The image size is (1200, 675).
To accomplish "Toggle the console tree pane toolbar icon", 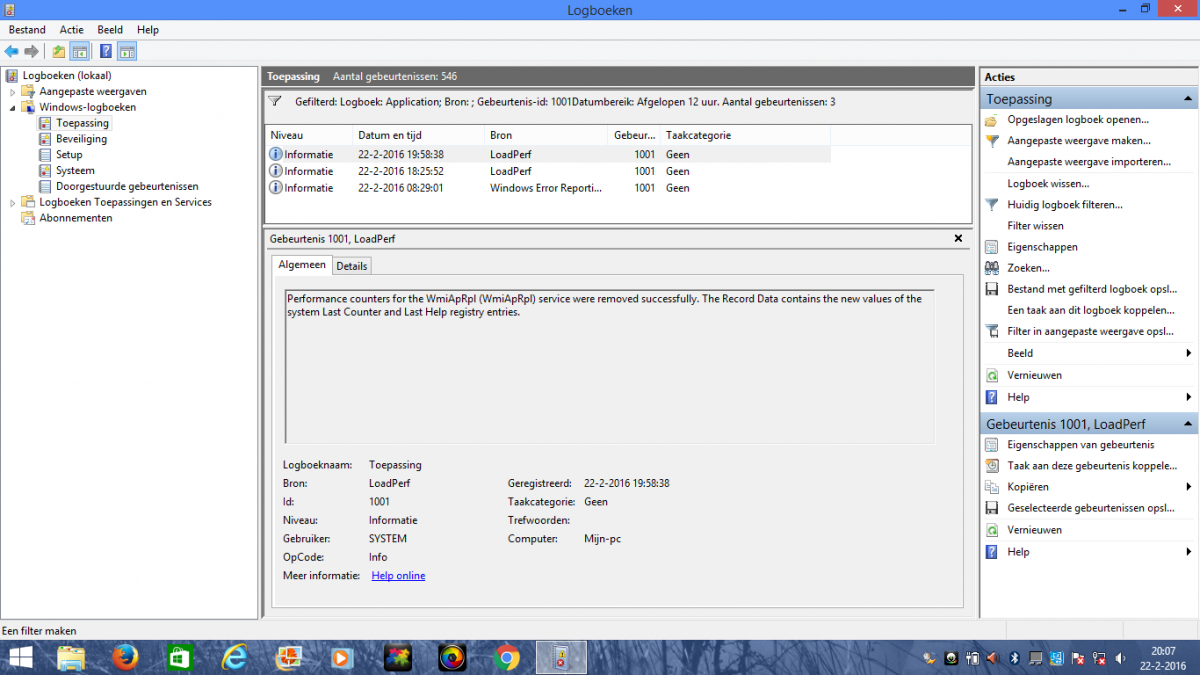I will (x=79, y=51).
